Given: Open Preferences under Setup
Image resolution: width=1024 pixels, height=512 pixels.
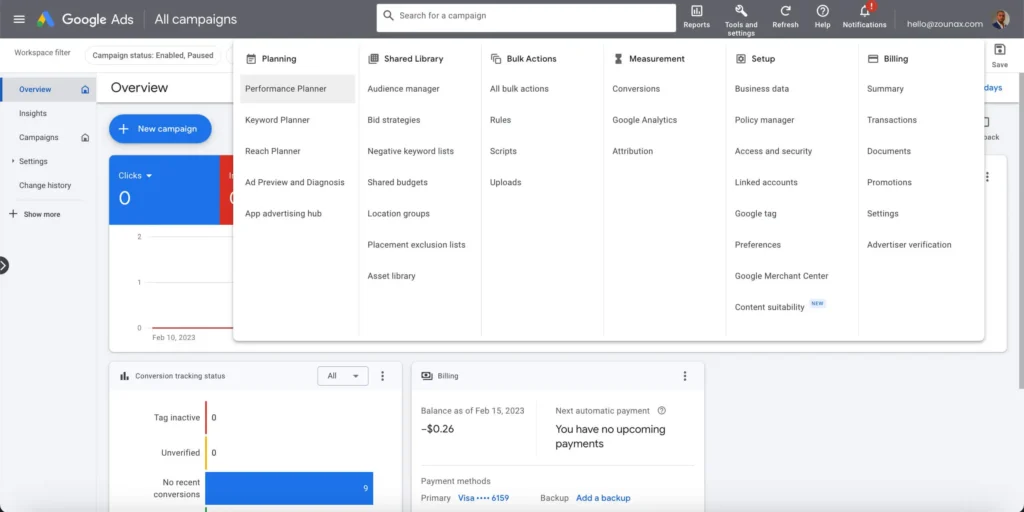Looking at the screenshot, I should click(758, 245).
